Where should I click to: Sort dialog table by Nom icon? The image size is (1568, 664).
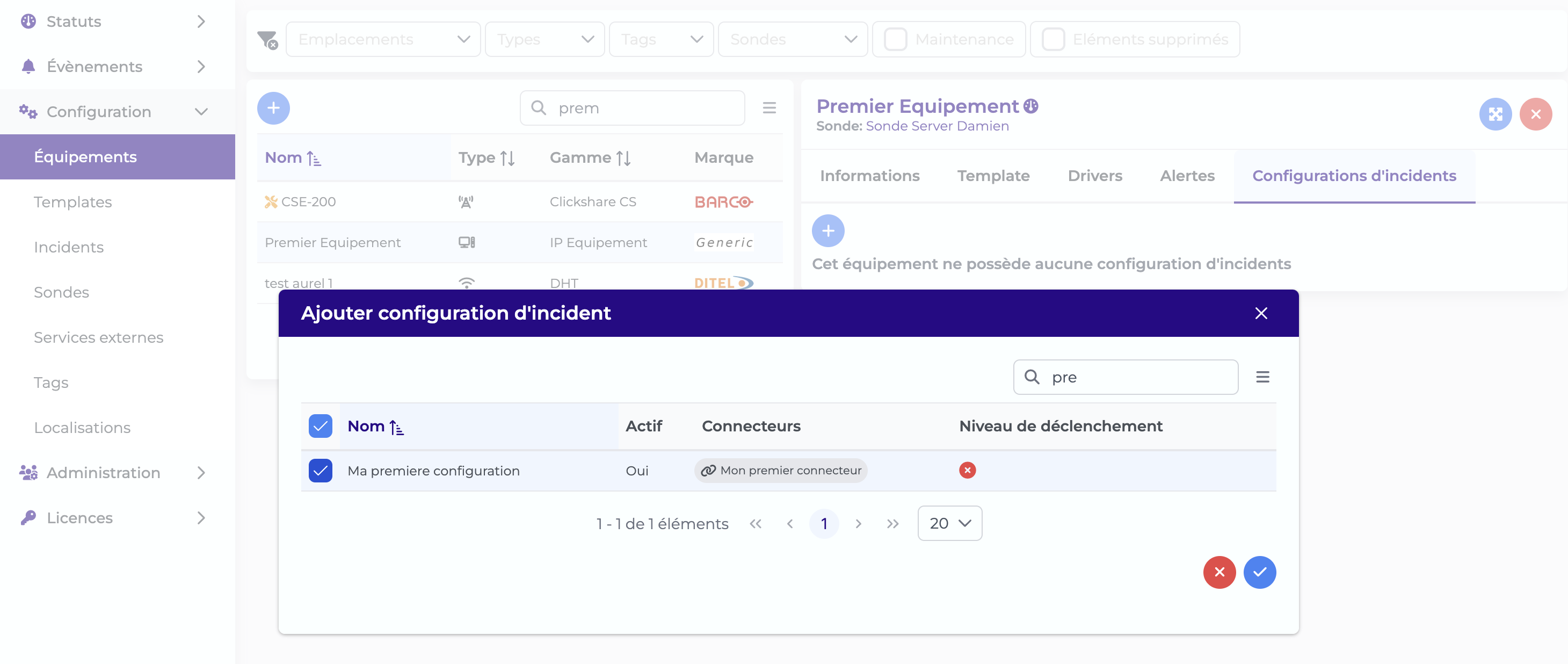coord(396,427)
